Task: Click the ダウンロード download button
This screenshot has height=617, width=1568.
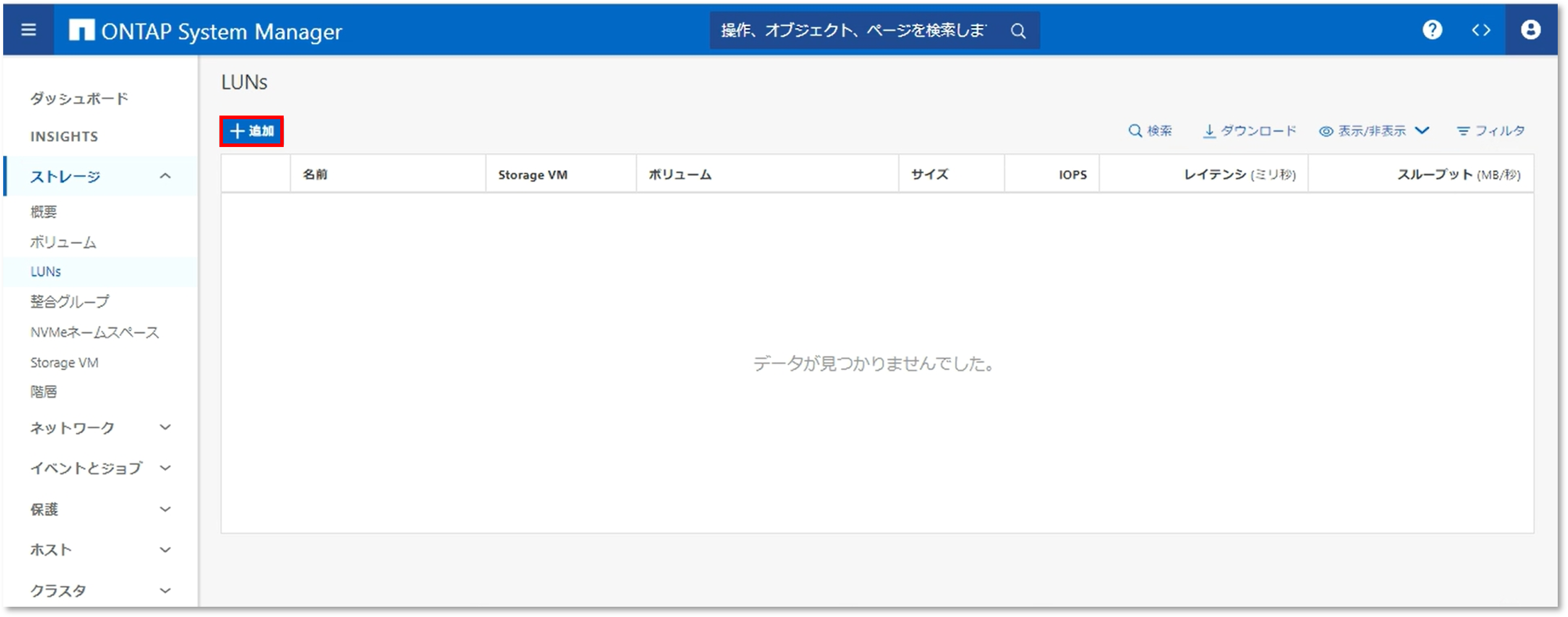Action: 1250,131
